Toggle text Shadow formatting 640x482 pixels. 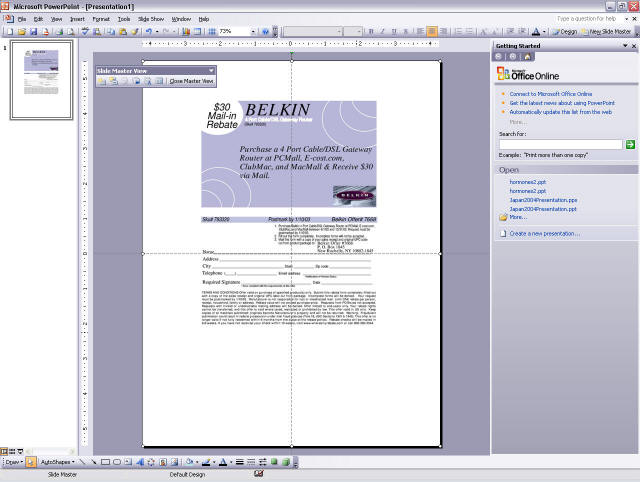[405, 31]
